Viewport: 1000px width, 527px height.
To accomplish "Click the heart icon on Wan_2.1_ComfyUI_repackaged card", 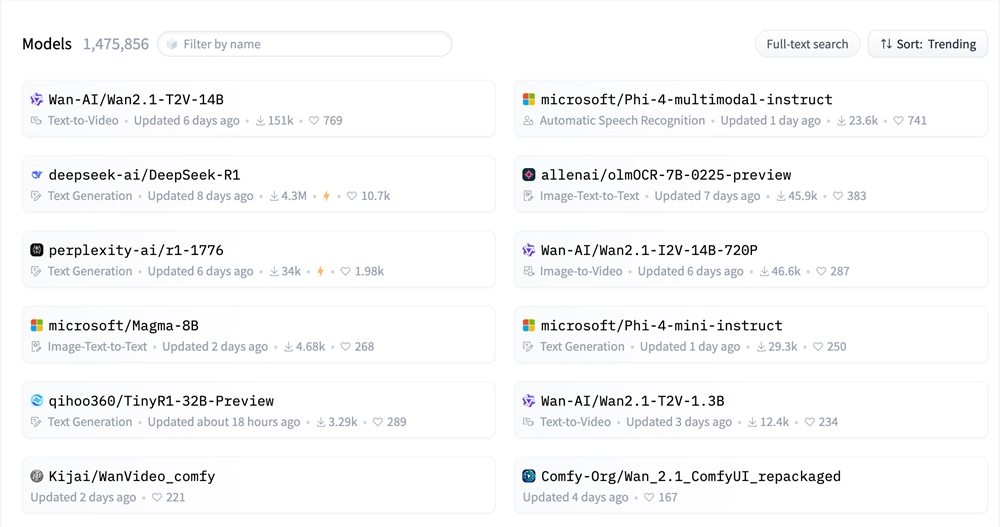I will click(649, 497).
